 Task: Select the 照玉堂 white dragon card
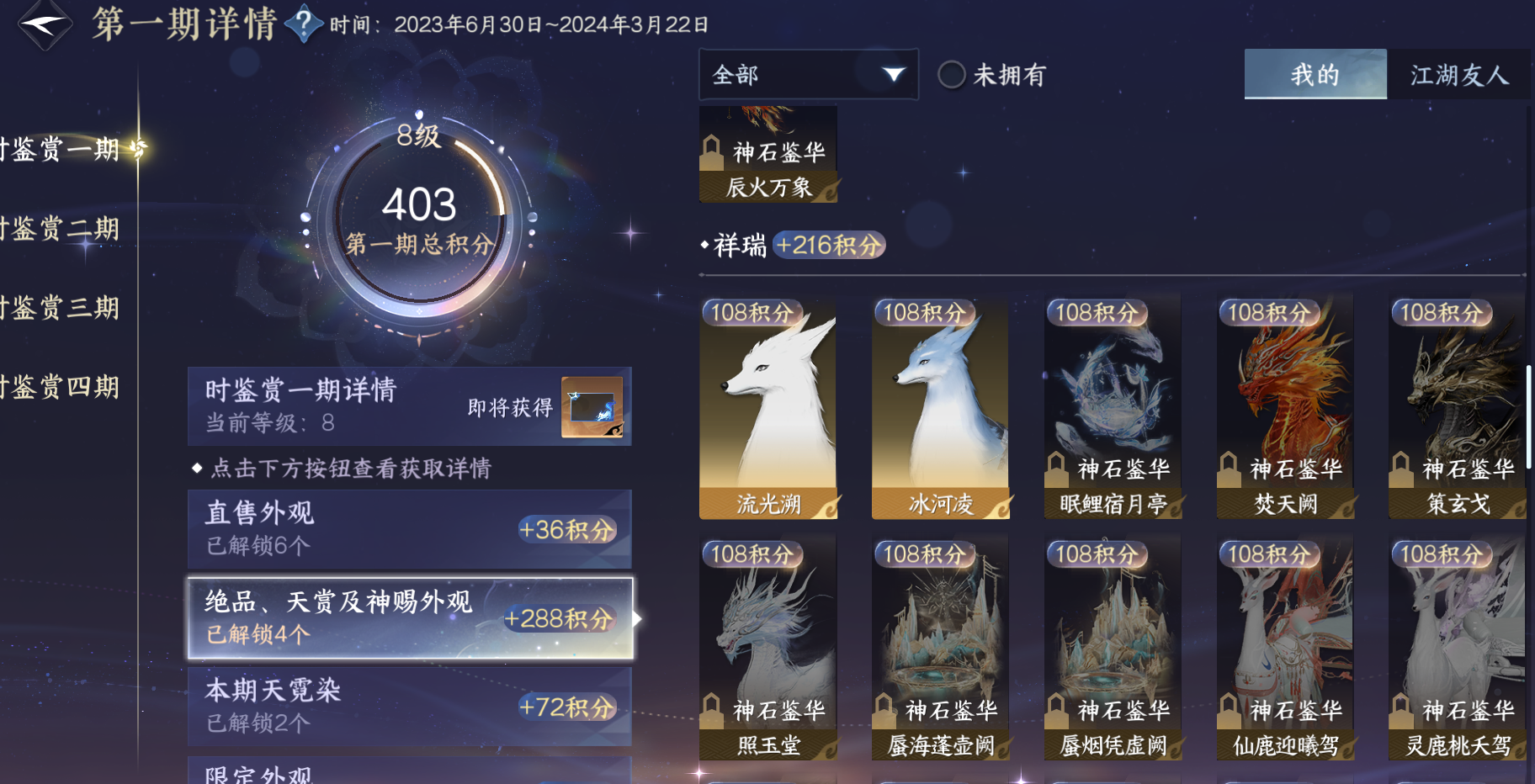(768, 649)
